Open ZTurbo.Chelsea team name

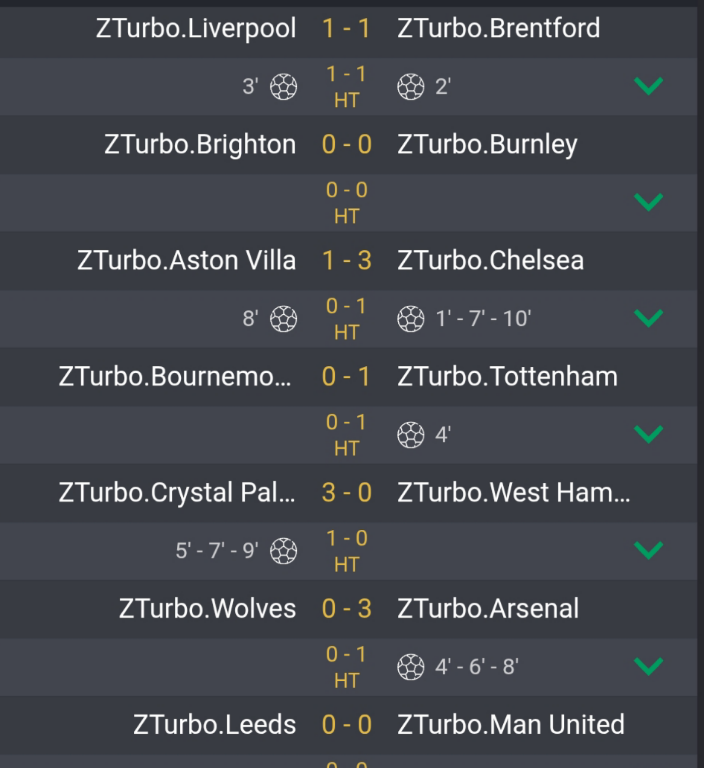[491, 260]
